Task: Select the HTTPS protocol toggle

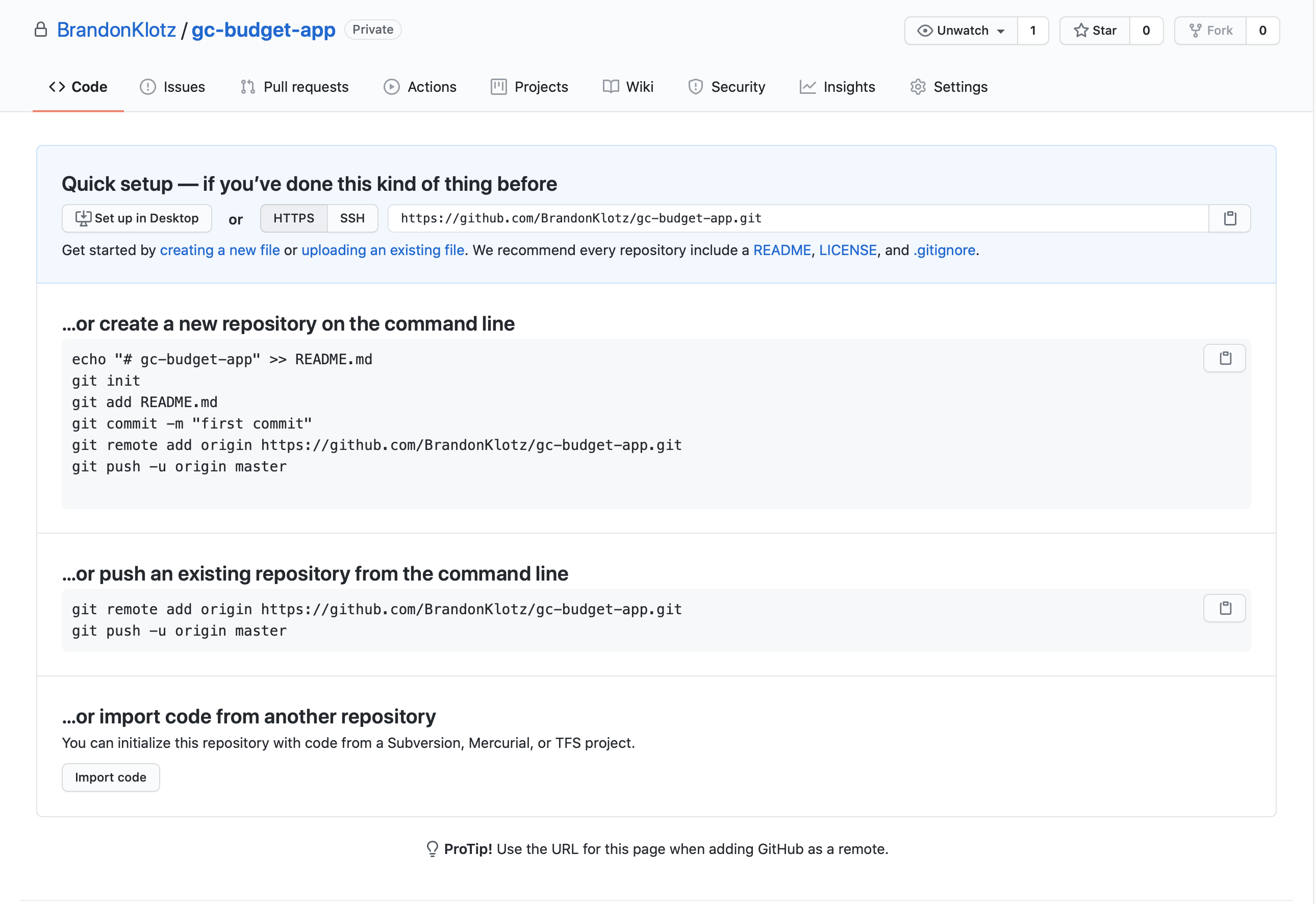Action: 293,218
